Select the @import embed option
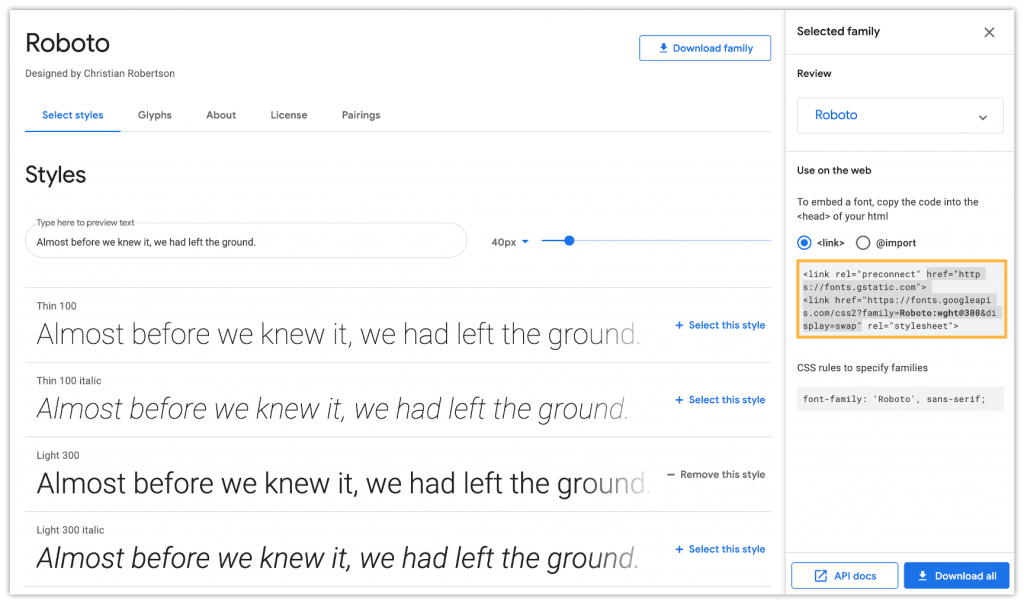This screenshot has height=604, width=1024. (862, 242)
